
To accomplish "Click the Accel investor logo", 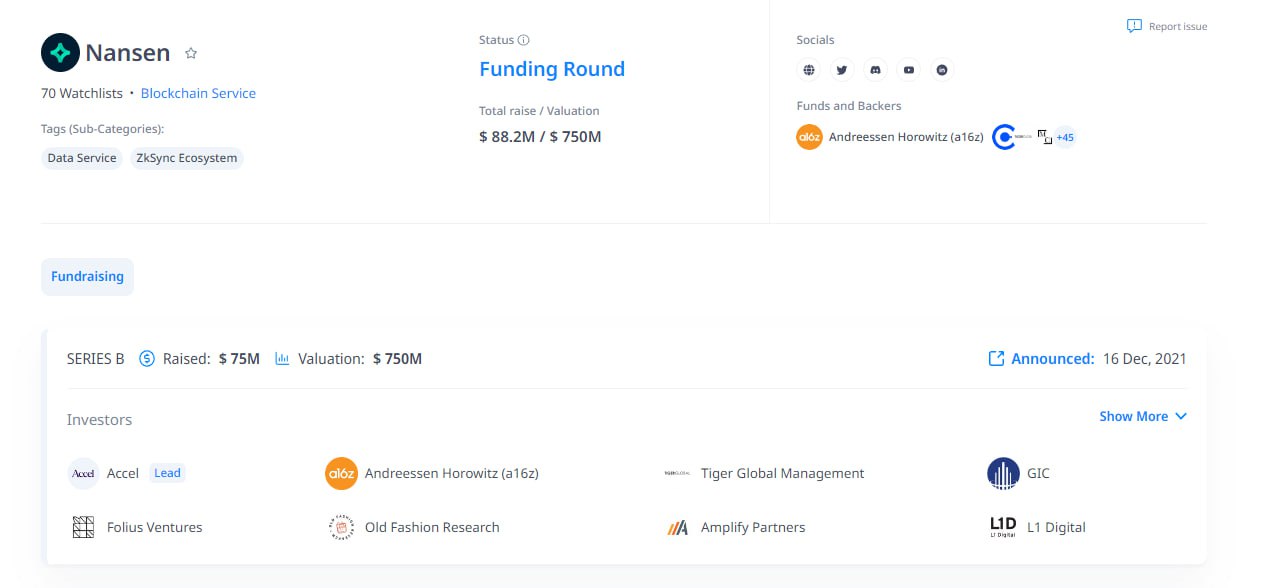I will (x=83, y=473).
